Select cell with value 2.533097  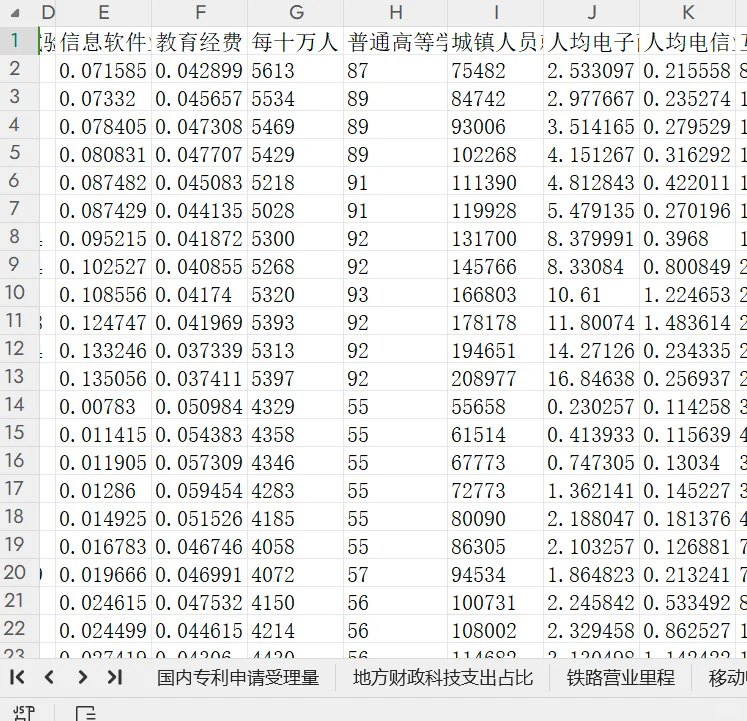(592, 70)
